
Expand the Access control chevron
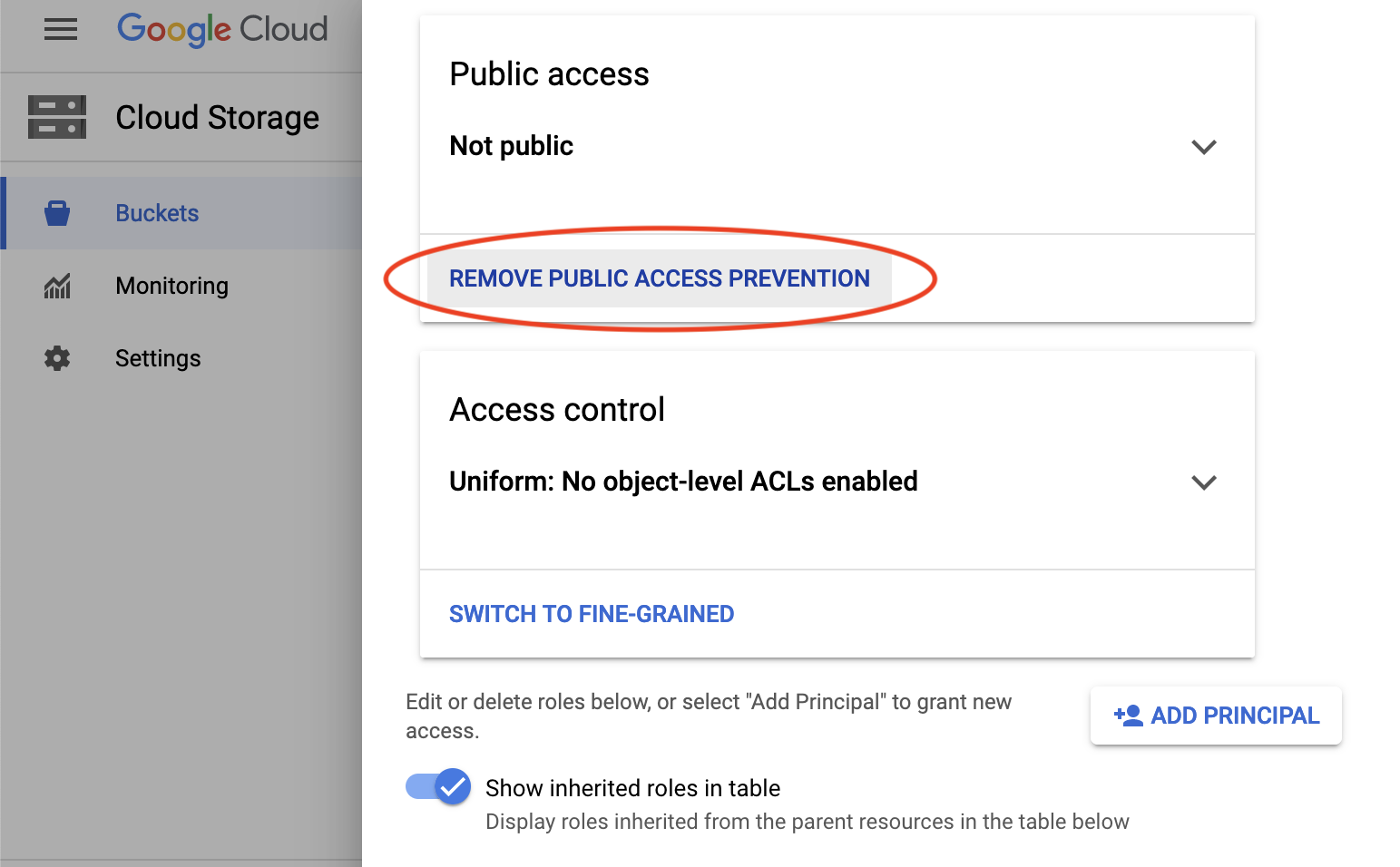point(1203,482)
